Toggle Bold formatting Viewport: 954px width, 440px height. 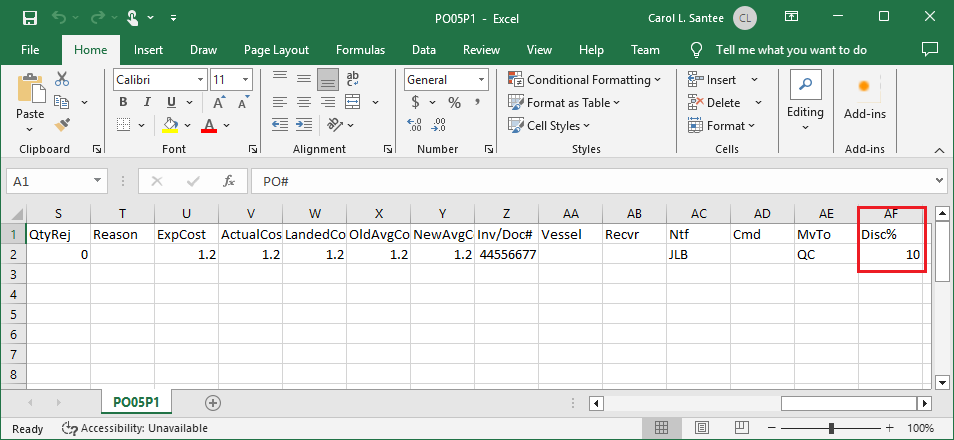(x=123, y=102)
